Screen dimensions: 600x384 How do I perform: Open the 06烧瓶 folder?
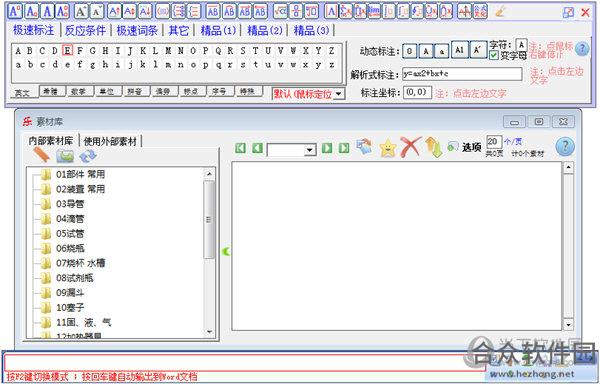click(70, 249)
